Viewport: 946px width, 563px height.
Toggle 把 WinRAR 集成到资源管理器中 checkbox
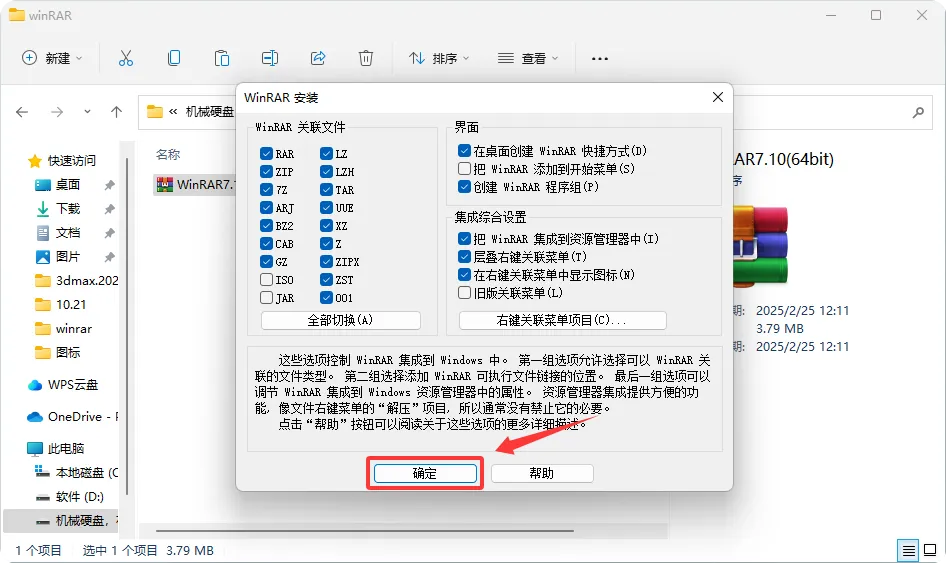(x=464, y=238)
